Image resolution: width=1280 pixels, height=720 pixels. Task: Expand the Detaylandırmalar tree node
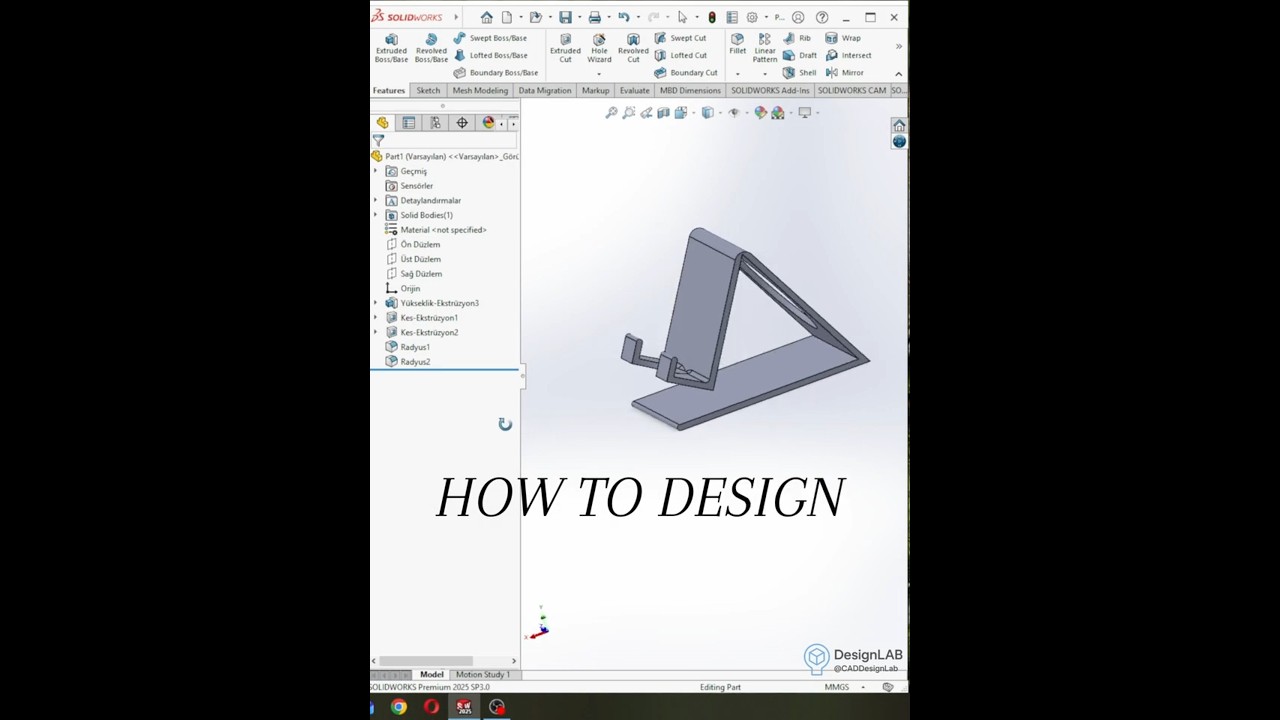click(x=376, y=200)
